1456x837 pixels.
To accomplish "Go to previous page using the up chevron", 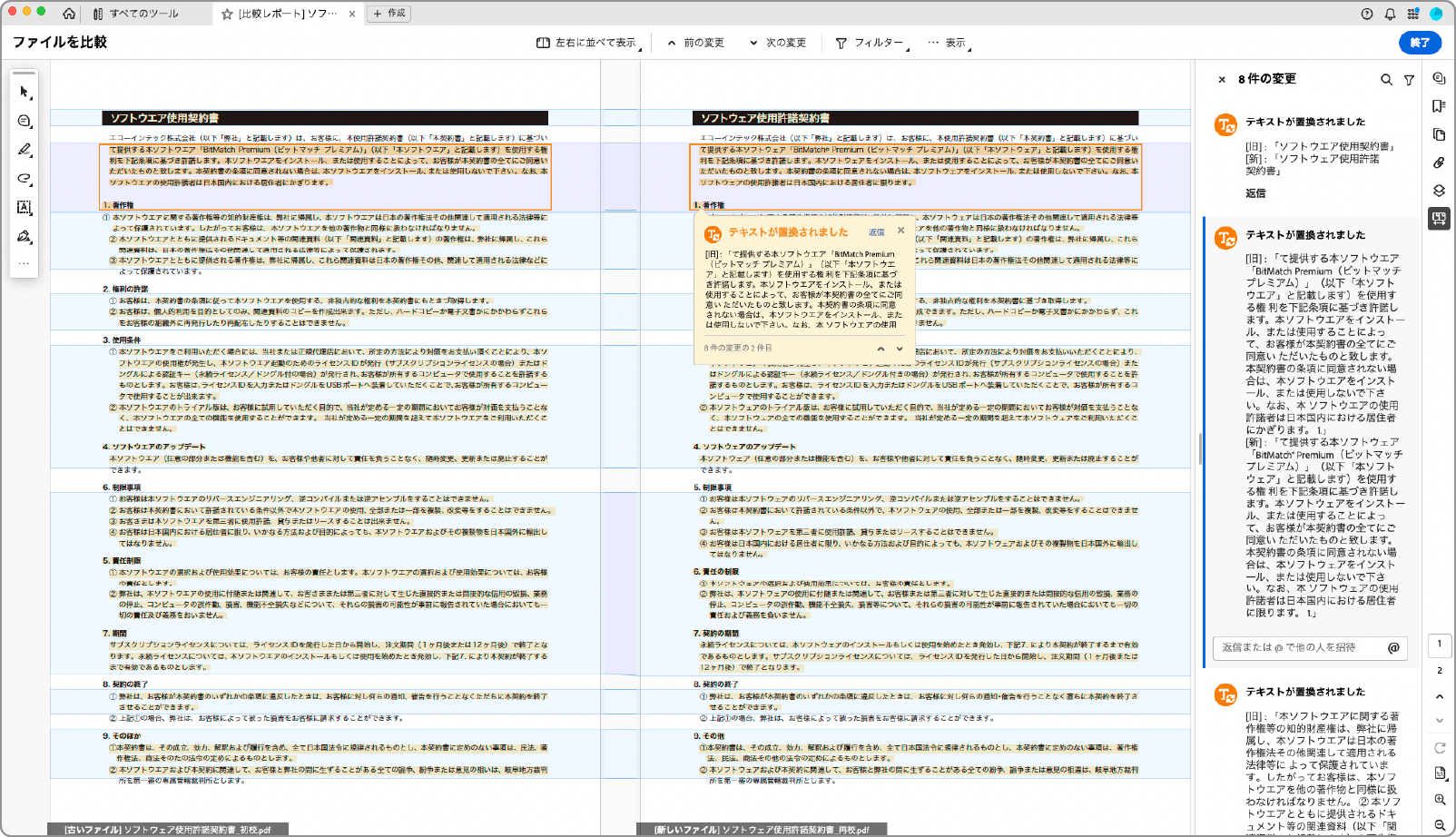I will [x=1440, y=696].
